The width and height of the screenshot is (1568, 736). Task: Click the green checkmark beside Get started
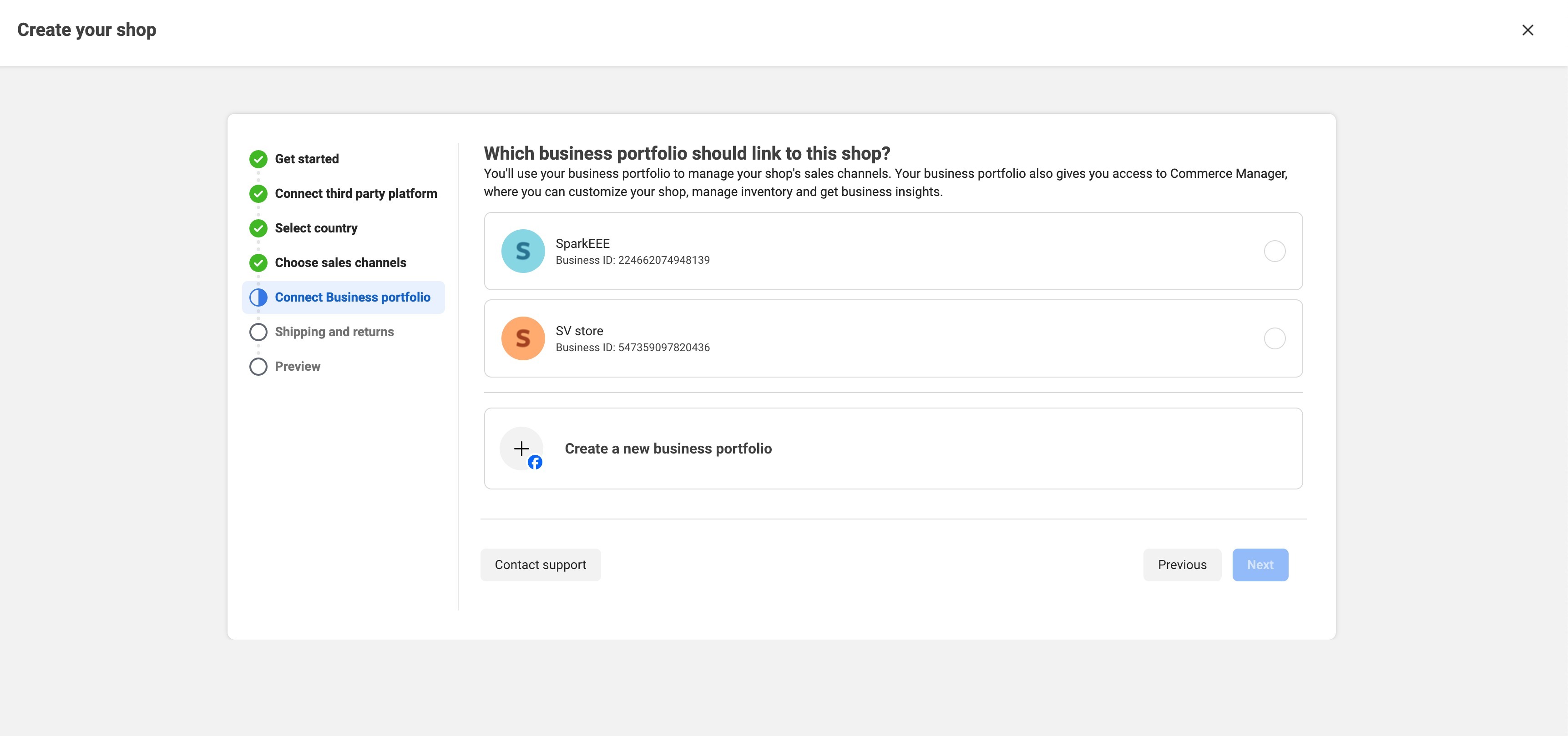pos(258,159)
